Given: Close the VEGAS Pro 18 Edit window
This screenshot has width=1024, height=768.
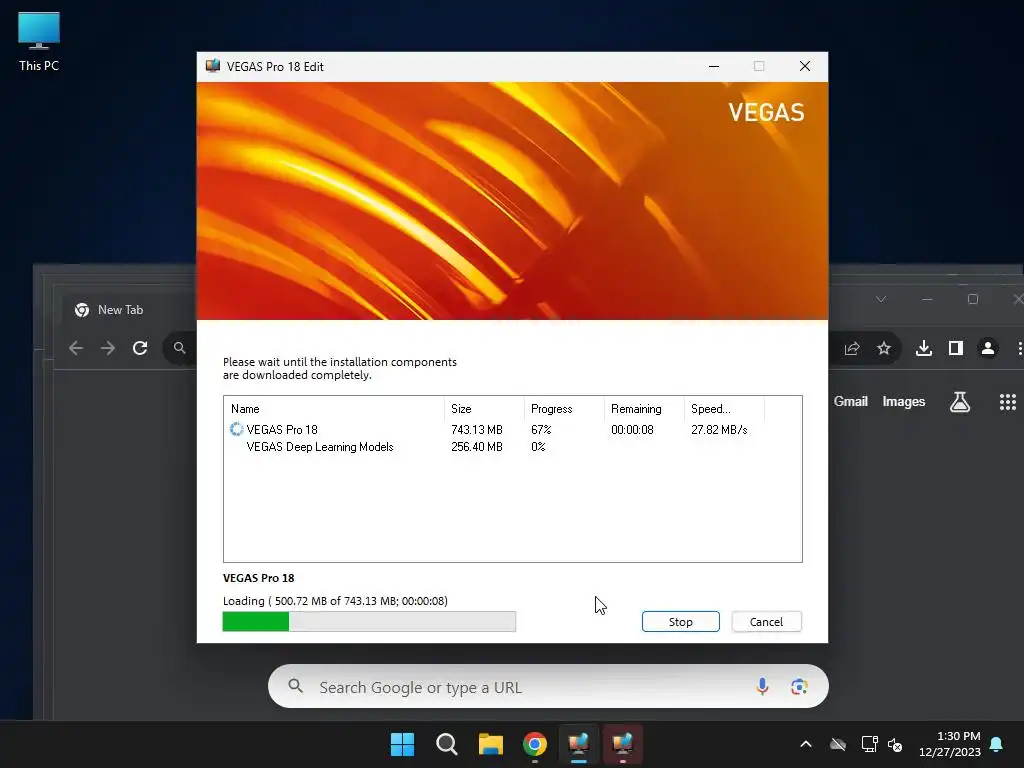Looking at the screenshot, I should pos(805,66).
